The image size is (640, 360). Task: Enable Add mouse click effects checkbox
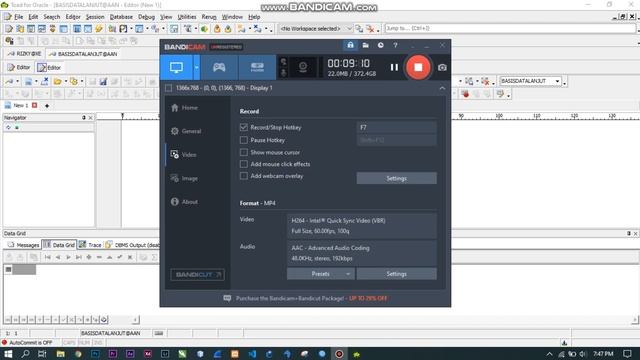coord(244,164)
